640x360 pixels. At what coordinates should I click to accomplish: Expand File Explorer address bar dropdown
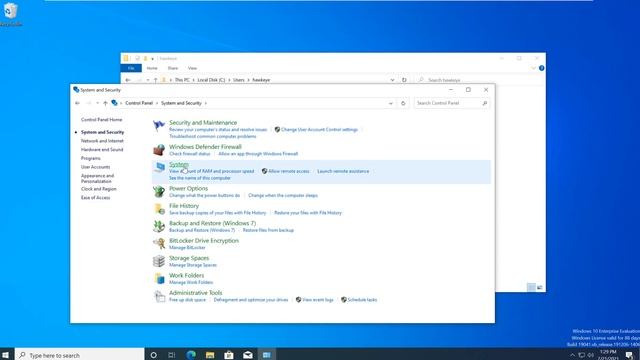coord(392,80)
